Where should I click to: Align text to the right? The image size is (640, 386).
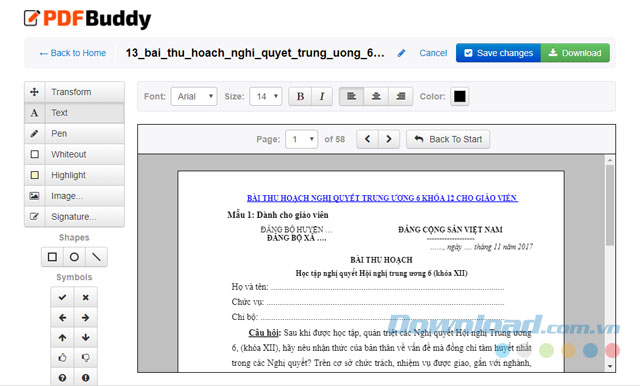(x=401, y=96)
